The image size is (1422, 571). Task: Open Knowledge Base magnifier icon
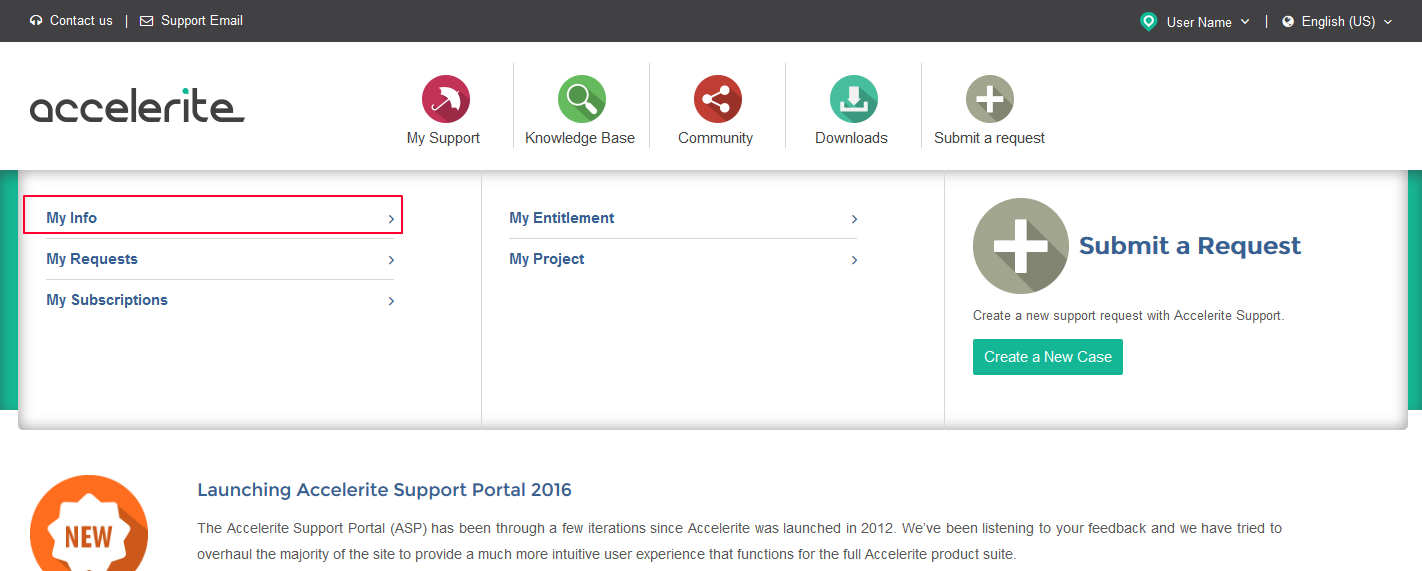(x=581, y=99)
